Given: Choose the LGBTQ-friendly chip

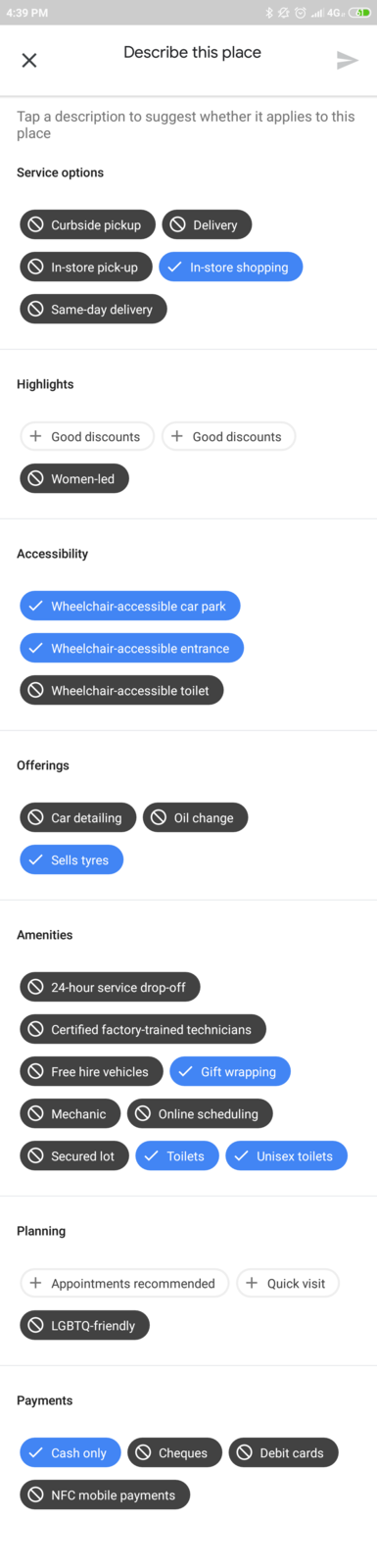Looking at the screenshot, I should (84, 1325).
